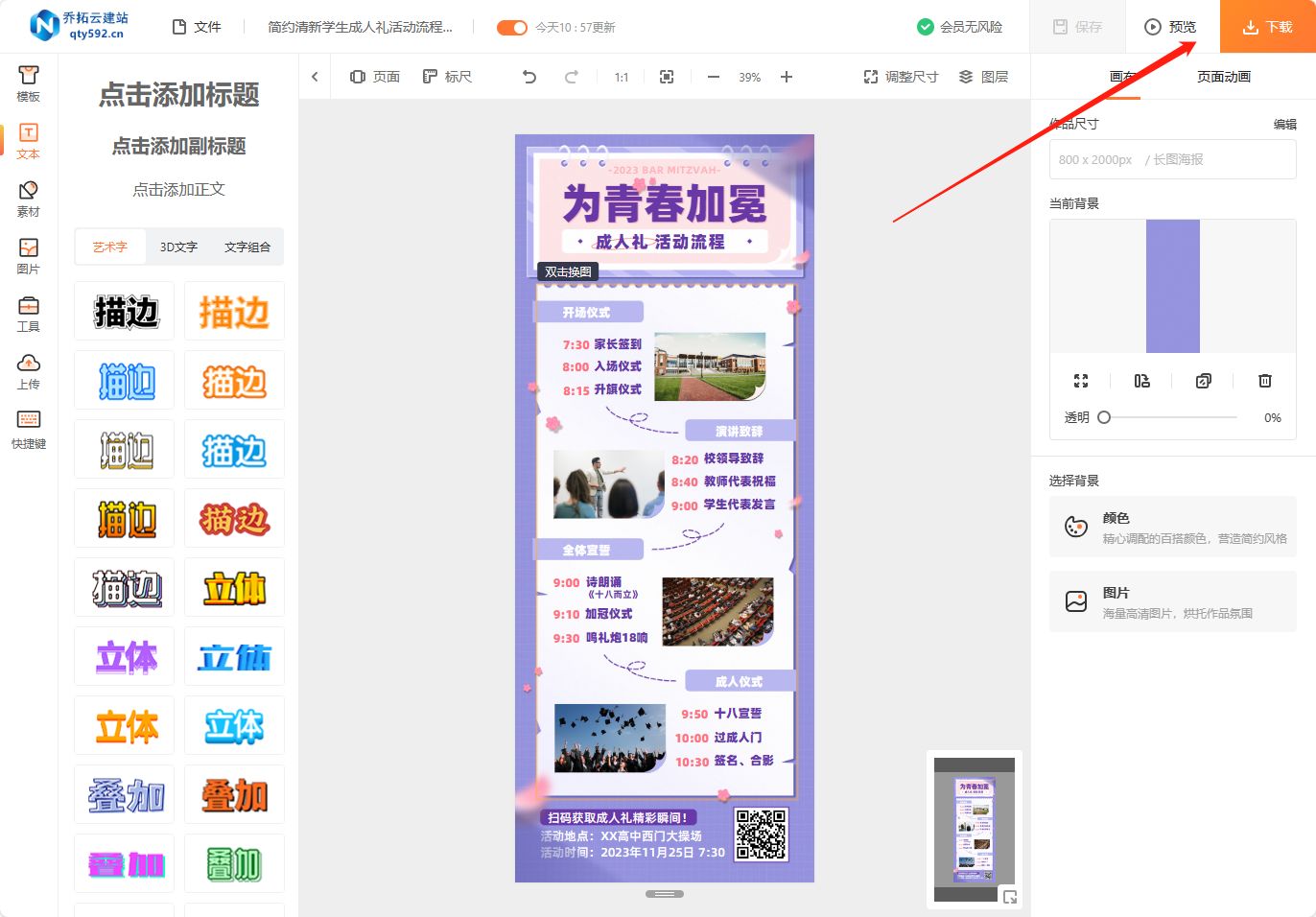Select the blue-gray 叠加 text style
This screenshot has height=917, width=1316.
point(125,794)
